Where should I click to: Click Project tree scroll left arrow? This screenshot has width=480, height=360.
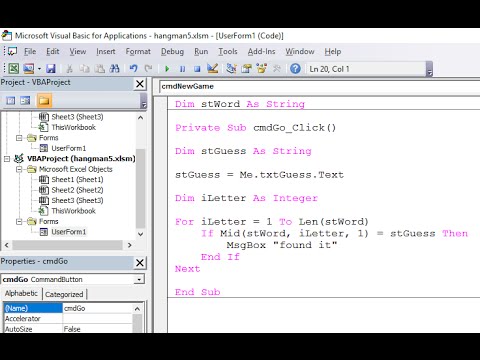[7, 245]
